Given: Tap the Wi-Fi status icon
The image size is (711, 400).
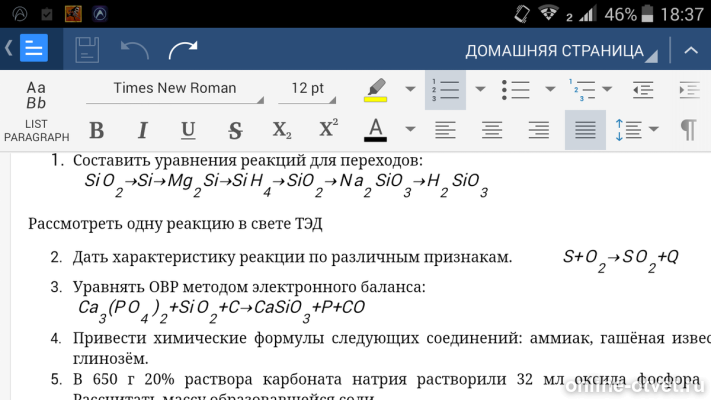Looking at the screenshot, I should tap(548, 14).
